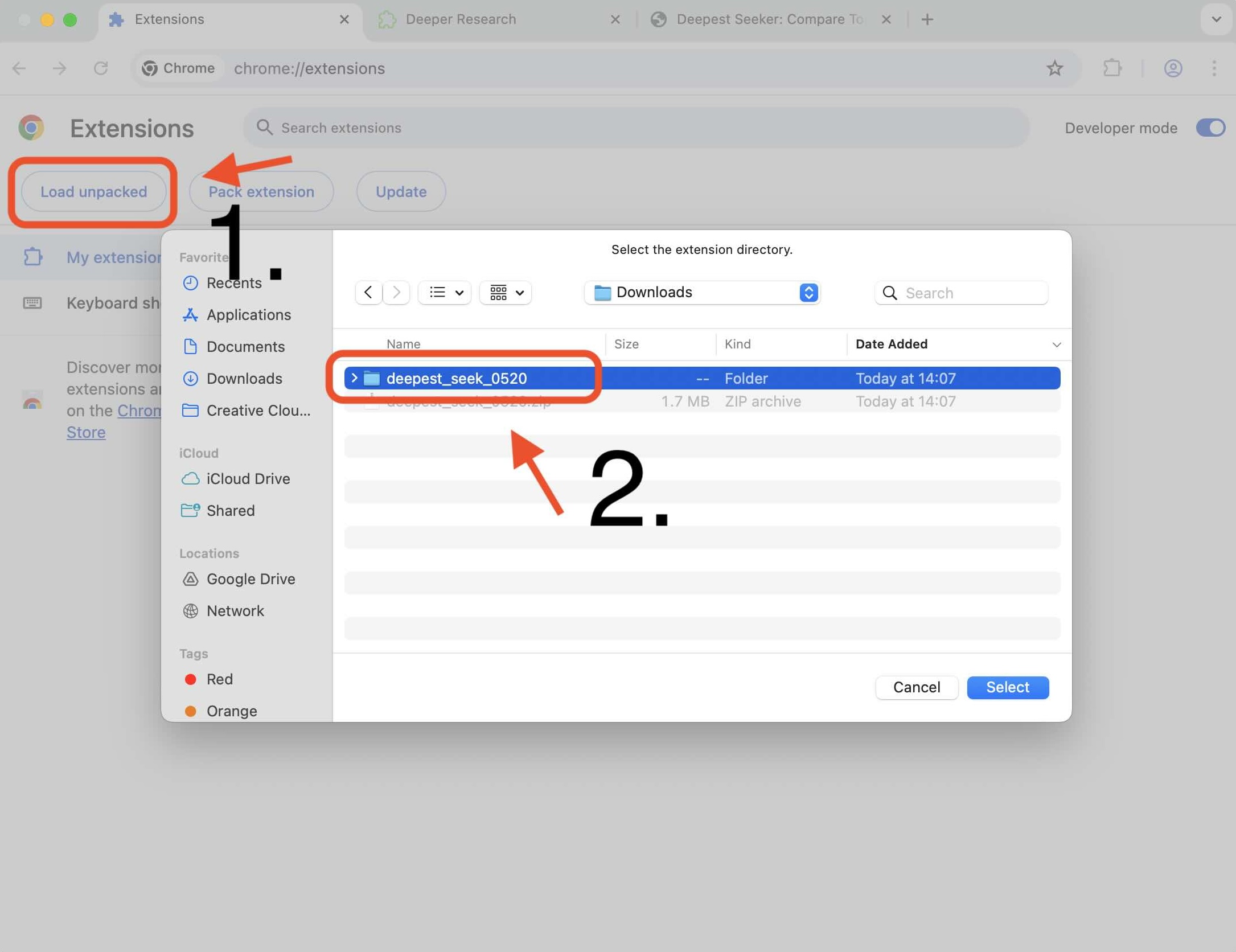Open a new browser tab
Screen dimensions: 1236x952
tap(927, 20)
